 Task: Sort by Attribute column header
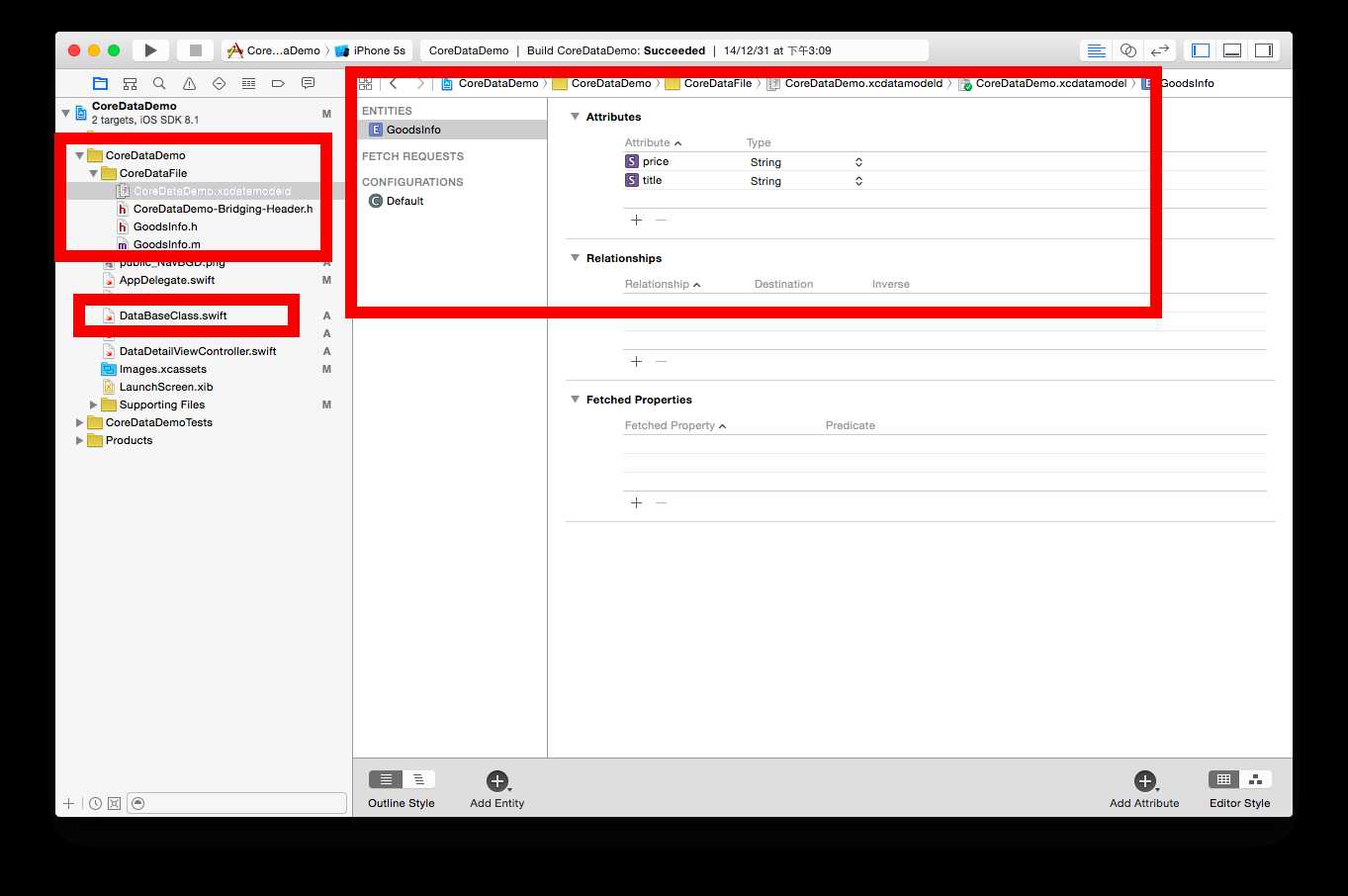coord(653,143)
